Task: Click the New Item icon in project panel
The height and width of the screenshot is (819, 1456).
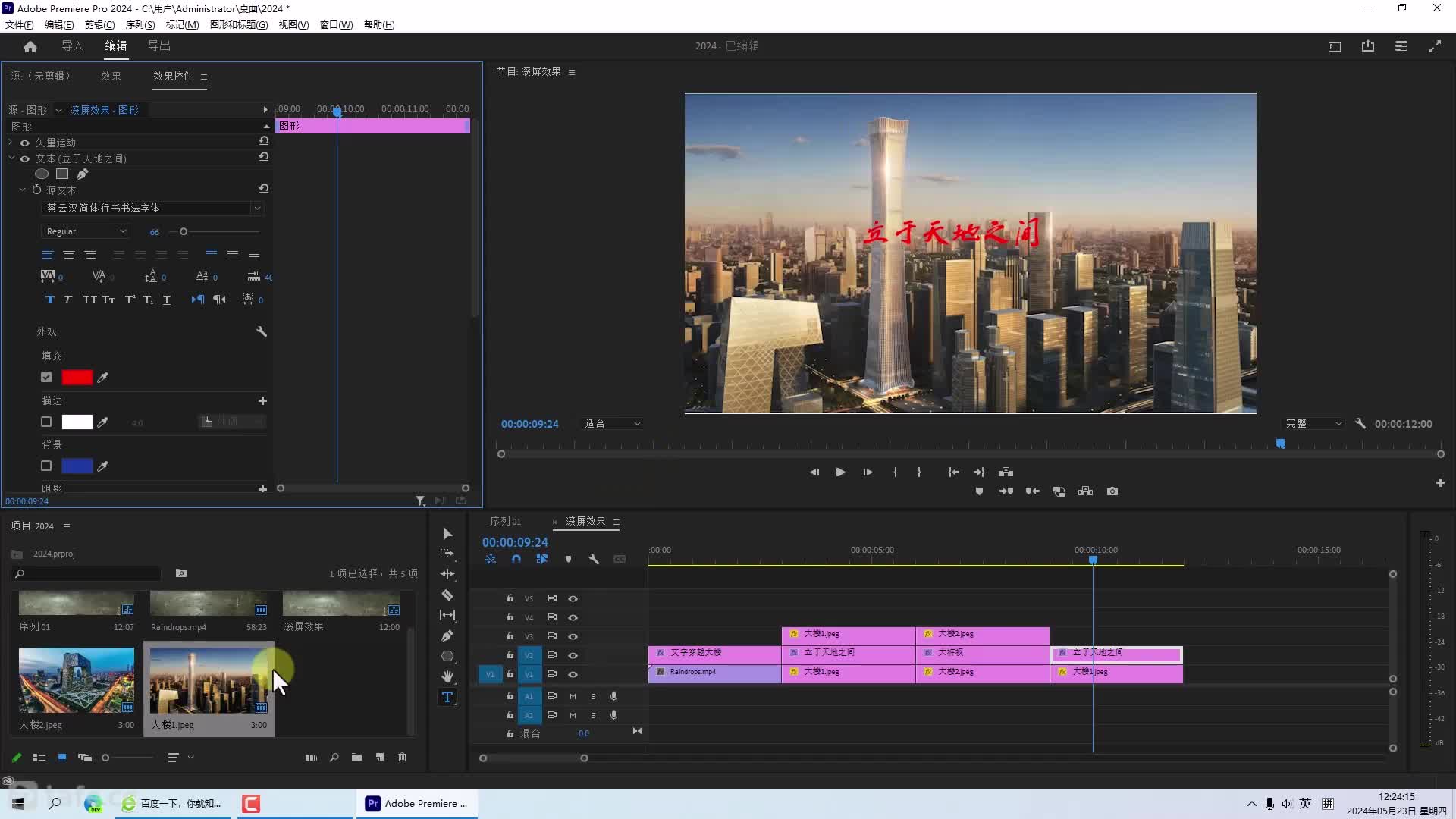Action: 380,758
